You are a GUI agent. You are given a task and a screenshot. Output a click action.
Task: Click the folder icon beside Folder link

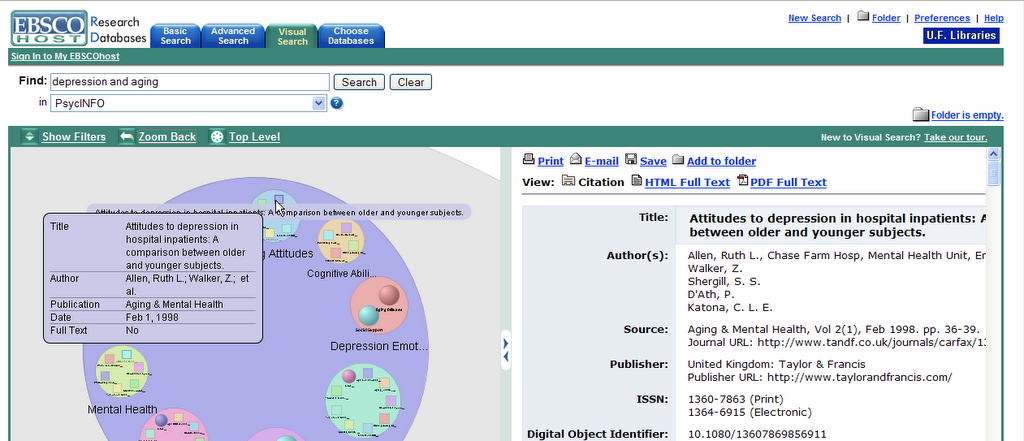click(x=863, y=16)
